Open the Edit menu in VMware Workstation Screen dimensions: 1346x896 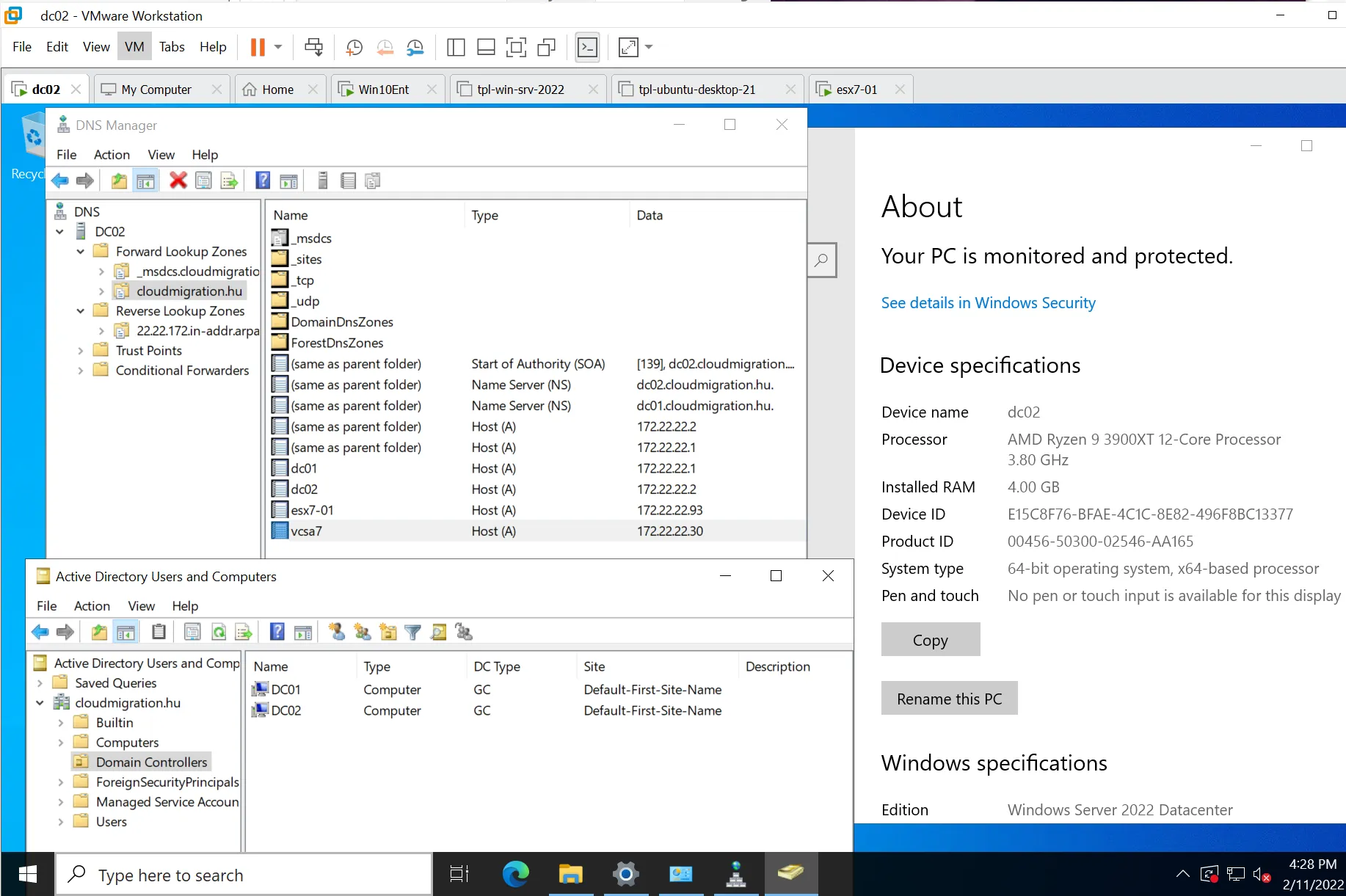[57, 47]
